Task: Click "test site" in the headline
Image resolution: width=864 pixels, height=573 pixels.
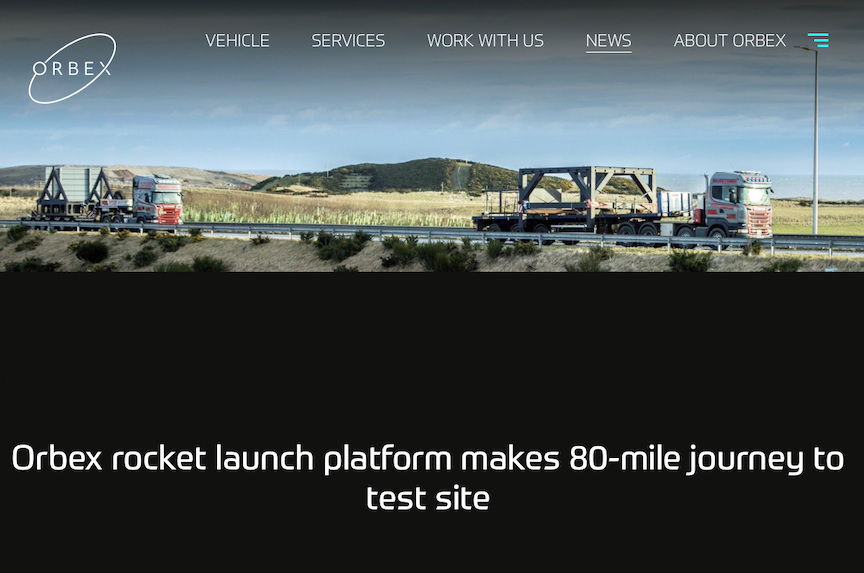Action: [x=428, y=497]
